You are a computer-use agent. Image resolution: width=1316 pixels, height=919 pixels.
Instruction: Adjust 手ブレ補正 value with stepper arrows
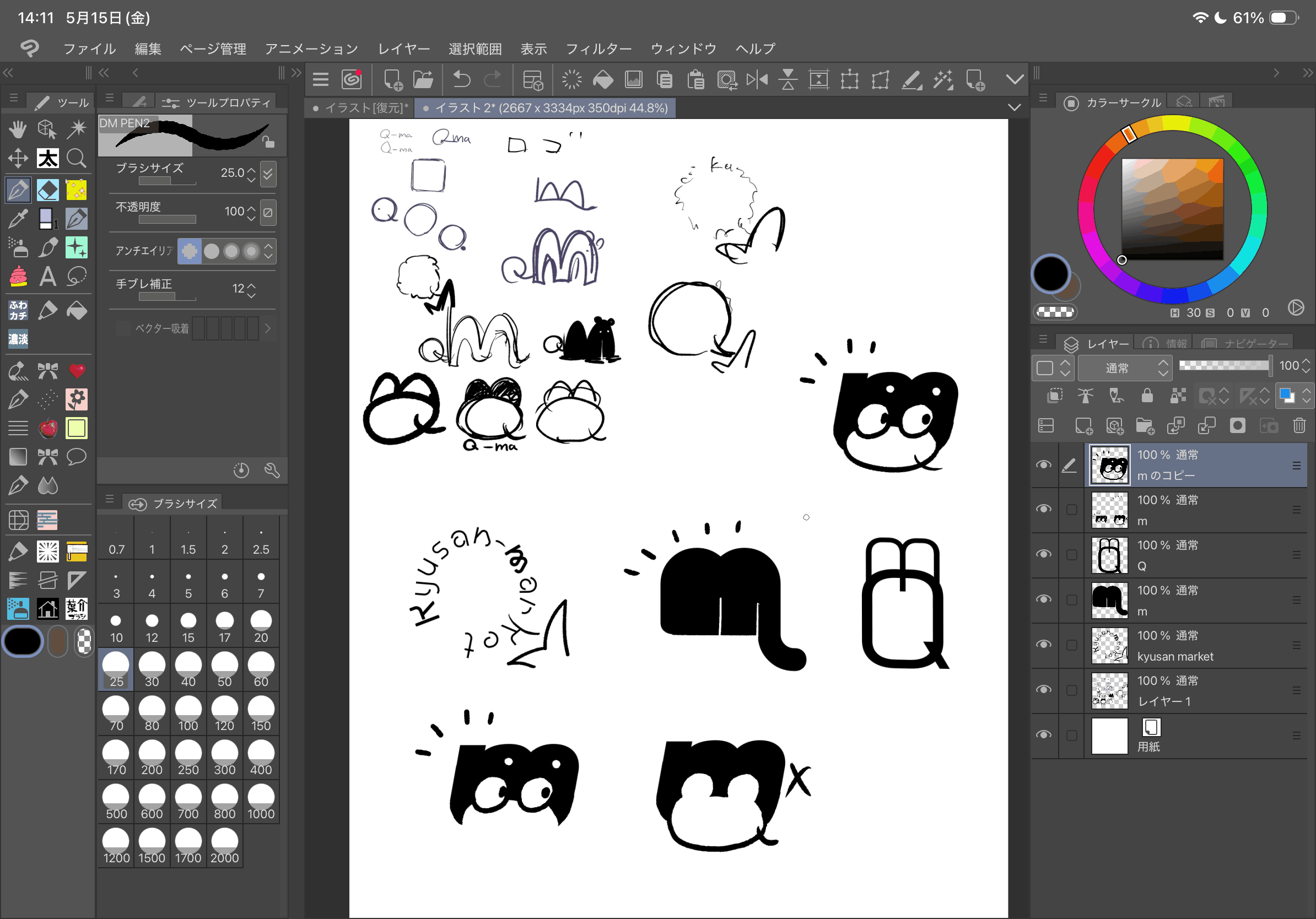pos(251,289)
